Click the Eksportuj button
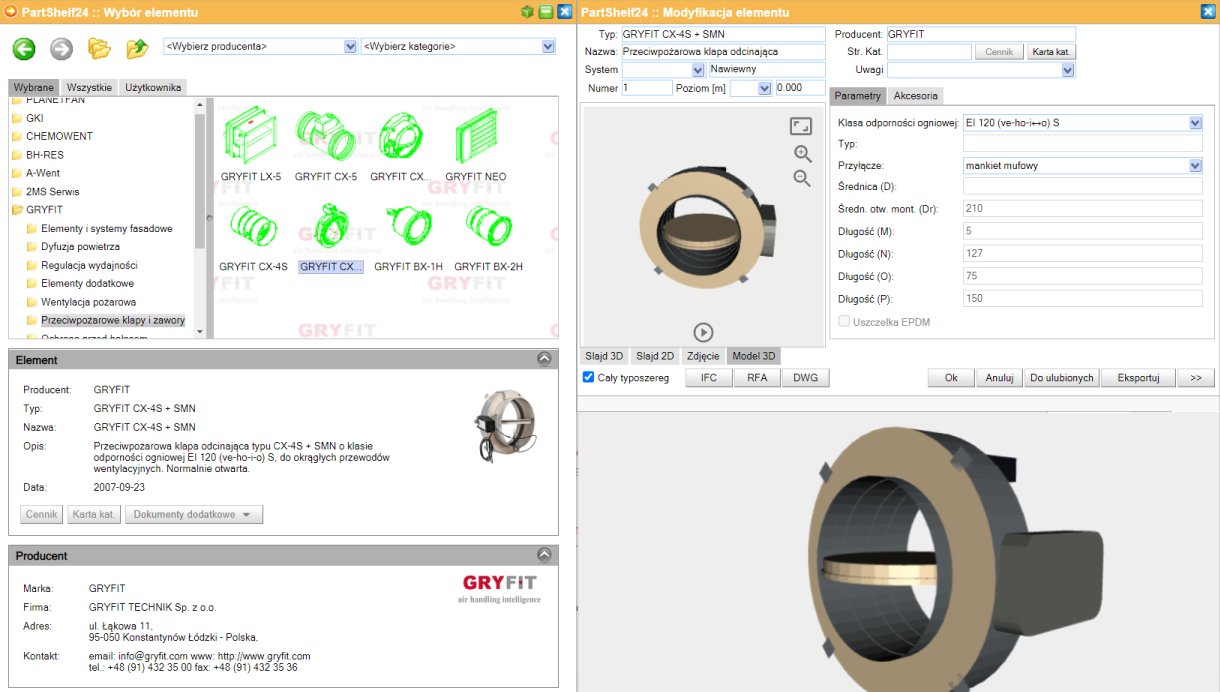1220x692 pixels. [1138, 378]
